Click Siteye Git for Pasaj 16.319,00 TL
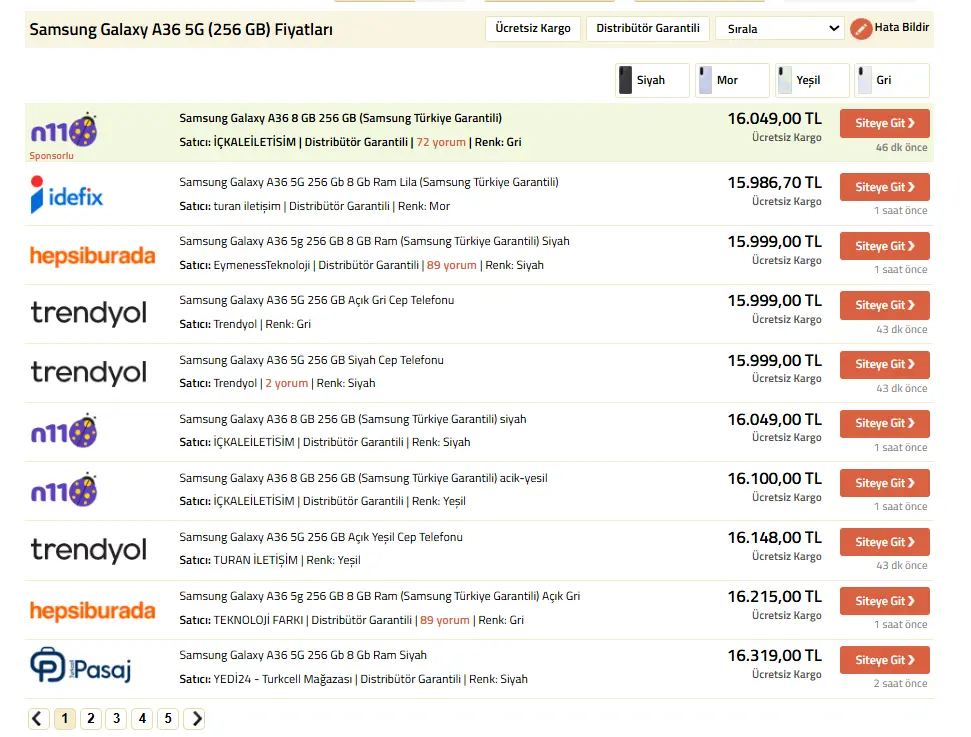The height and width of the screenshot is (737, 971). click(884, 660)
